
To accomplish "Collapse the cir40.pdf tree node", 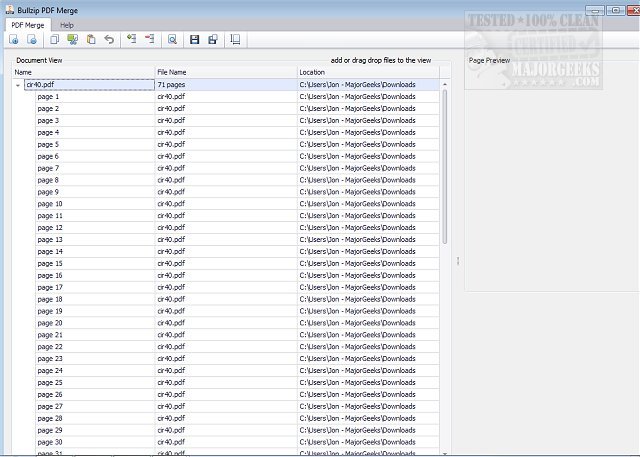I will 18,85.
